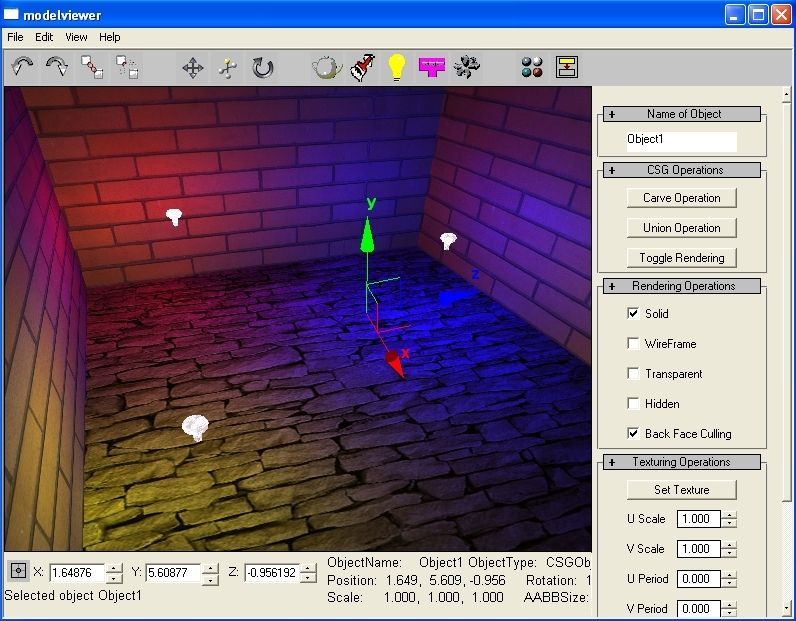Open the View menu
The height and width of the screenshot is (621, 796).
76,37
